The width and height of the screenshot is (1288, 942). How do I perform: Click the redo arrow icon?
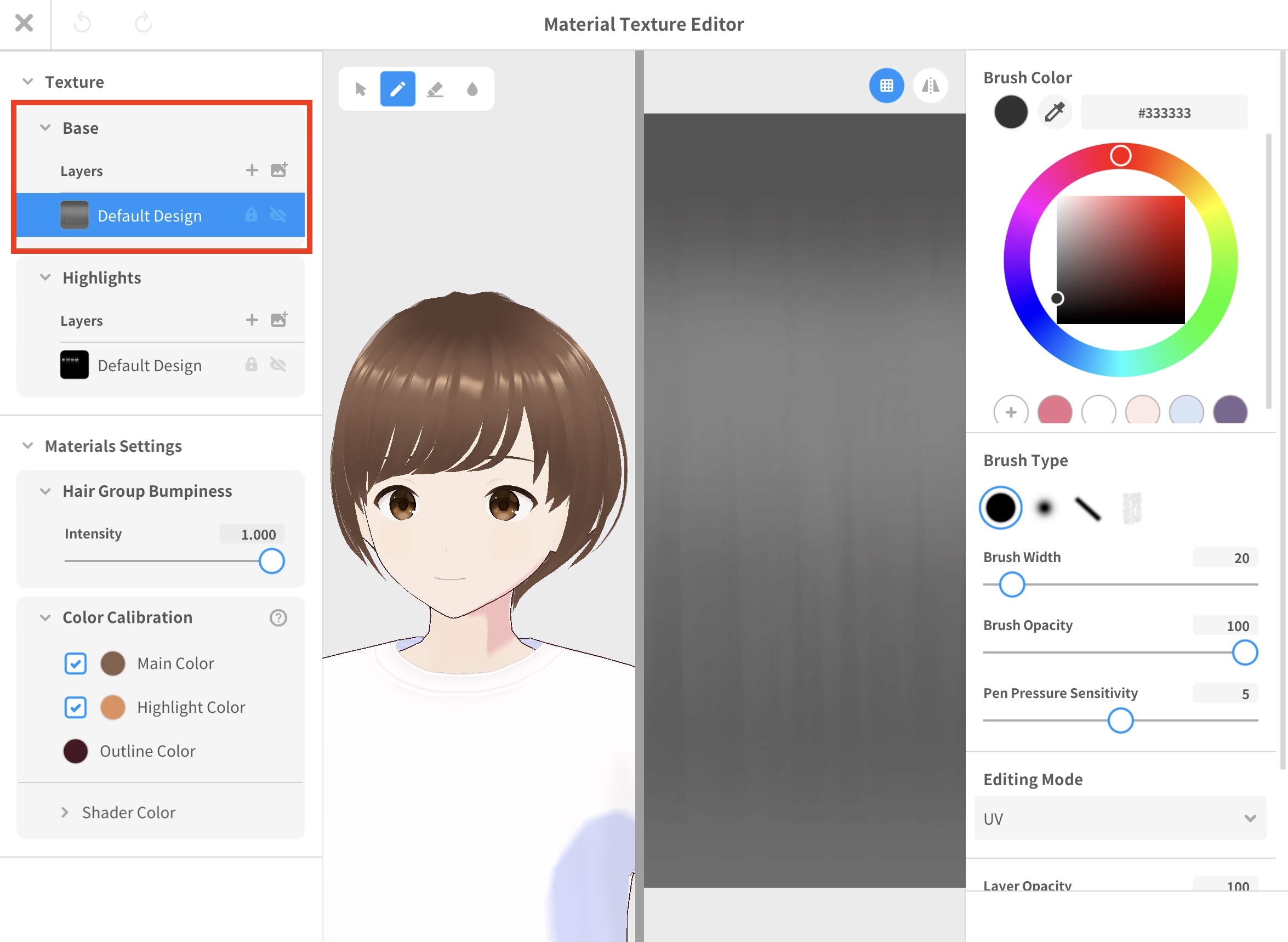(x=143, y=24)
